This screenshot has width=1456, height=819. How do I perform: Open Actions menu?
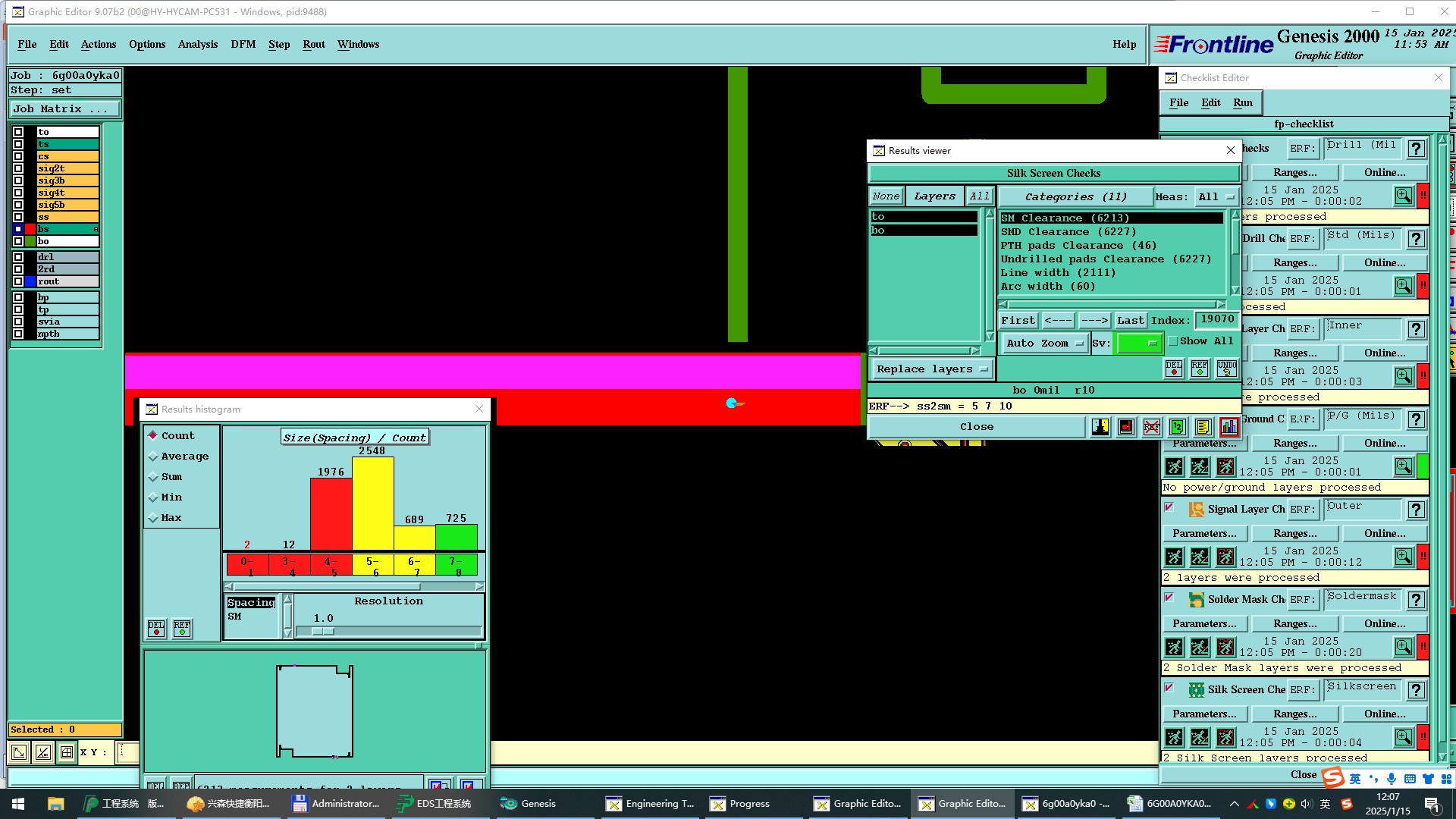tap(99, 44)
